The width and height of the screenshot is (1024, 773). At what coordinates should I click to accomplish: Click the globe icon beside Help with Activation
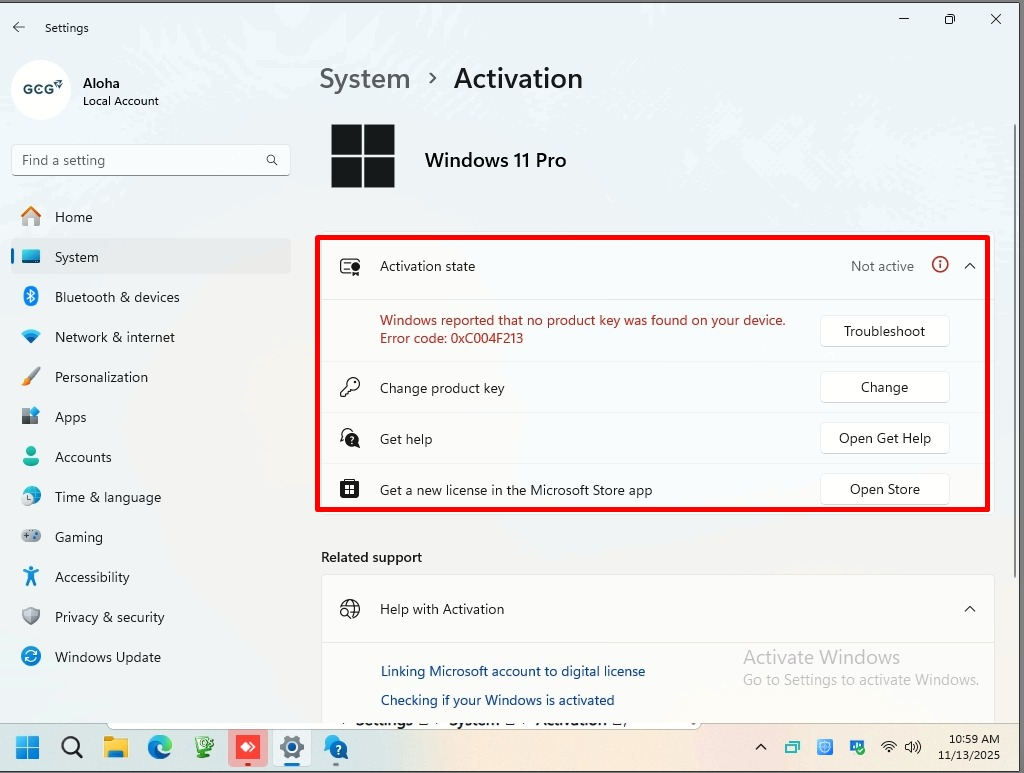point(349,608)
